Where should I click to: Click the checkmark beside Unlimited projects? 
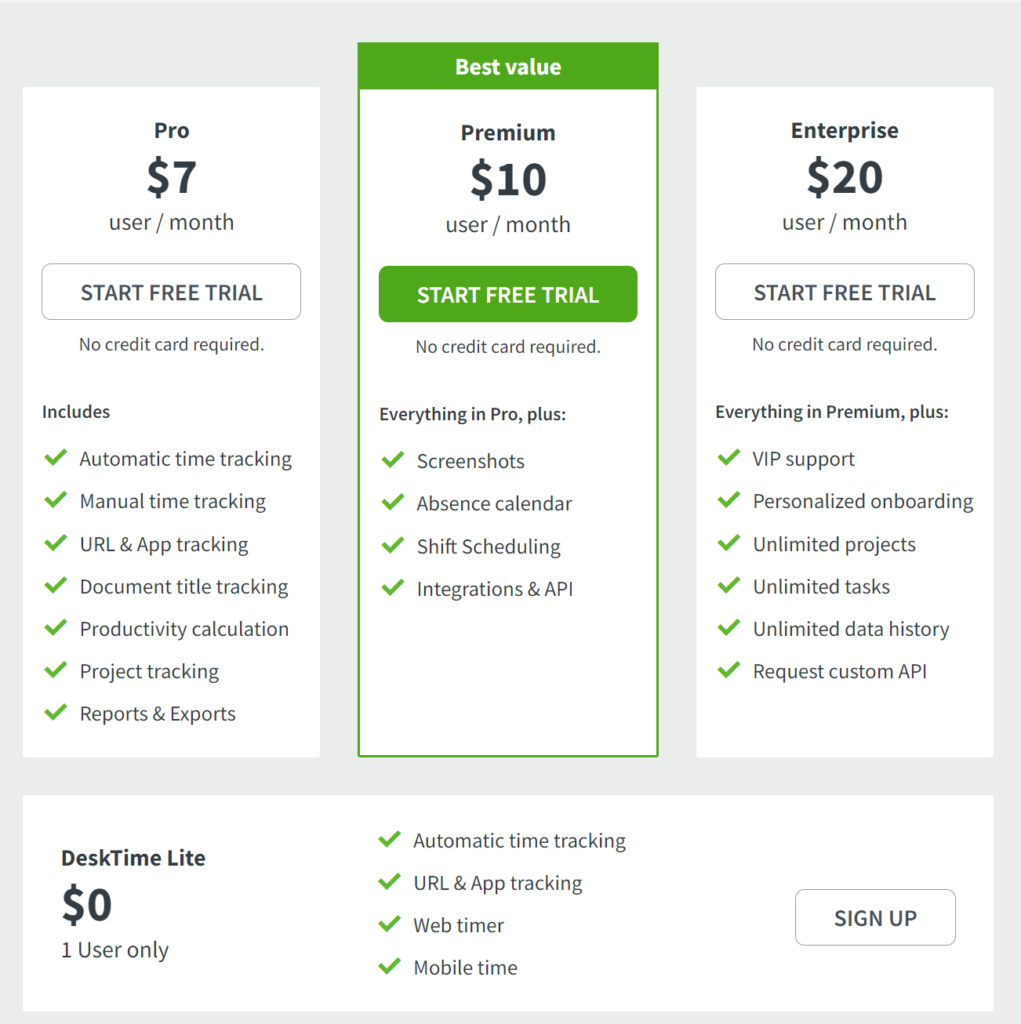tap(729, 544)
